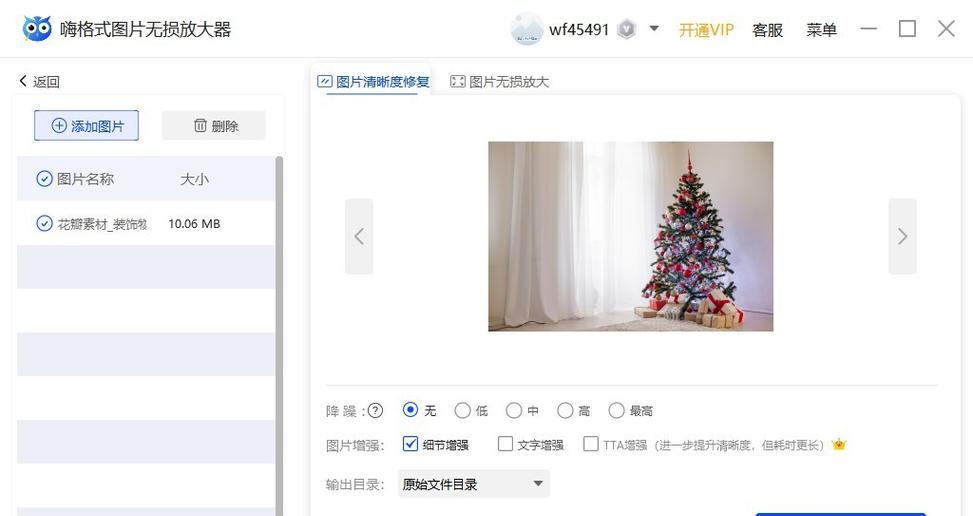Viewport: 973px width, 516px height.
Task: Click the gold crown icon beside TTA增强
Action: tap(839, 444)
